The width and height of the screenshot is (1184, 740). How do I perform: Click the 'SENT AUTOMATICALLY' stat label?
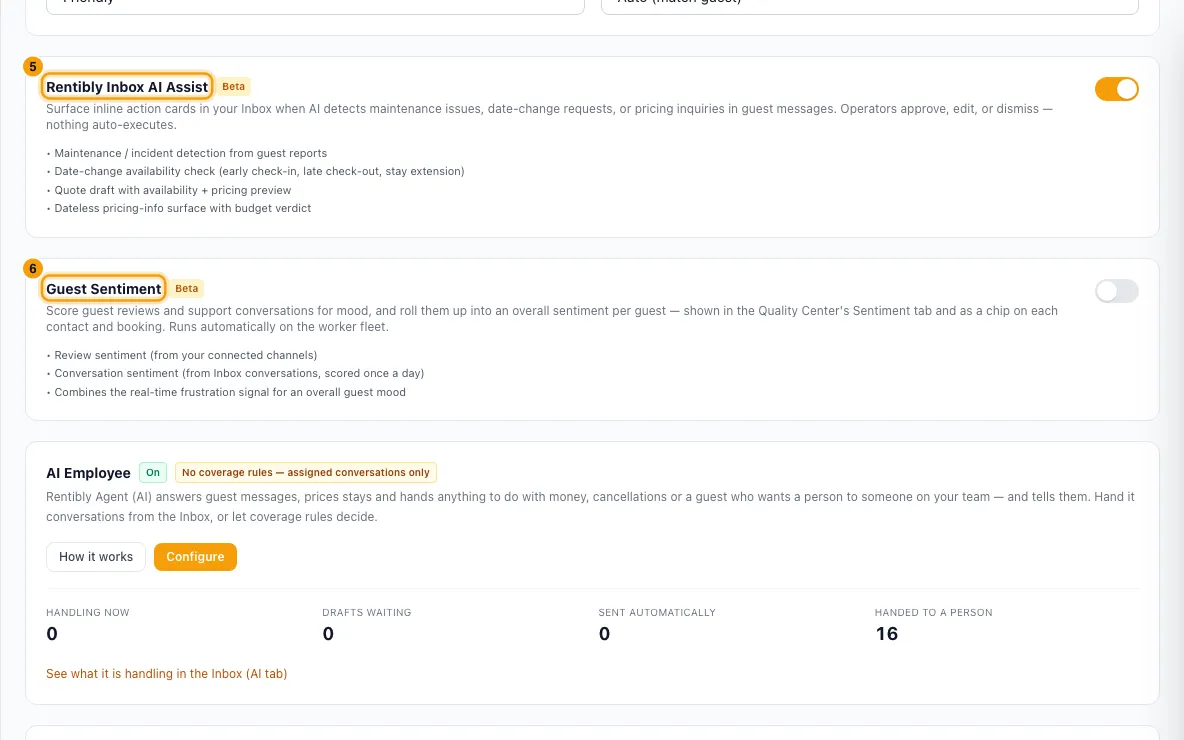coord(657,612)
